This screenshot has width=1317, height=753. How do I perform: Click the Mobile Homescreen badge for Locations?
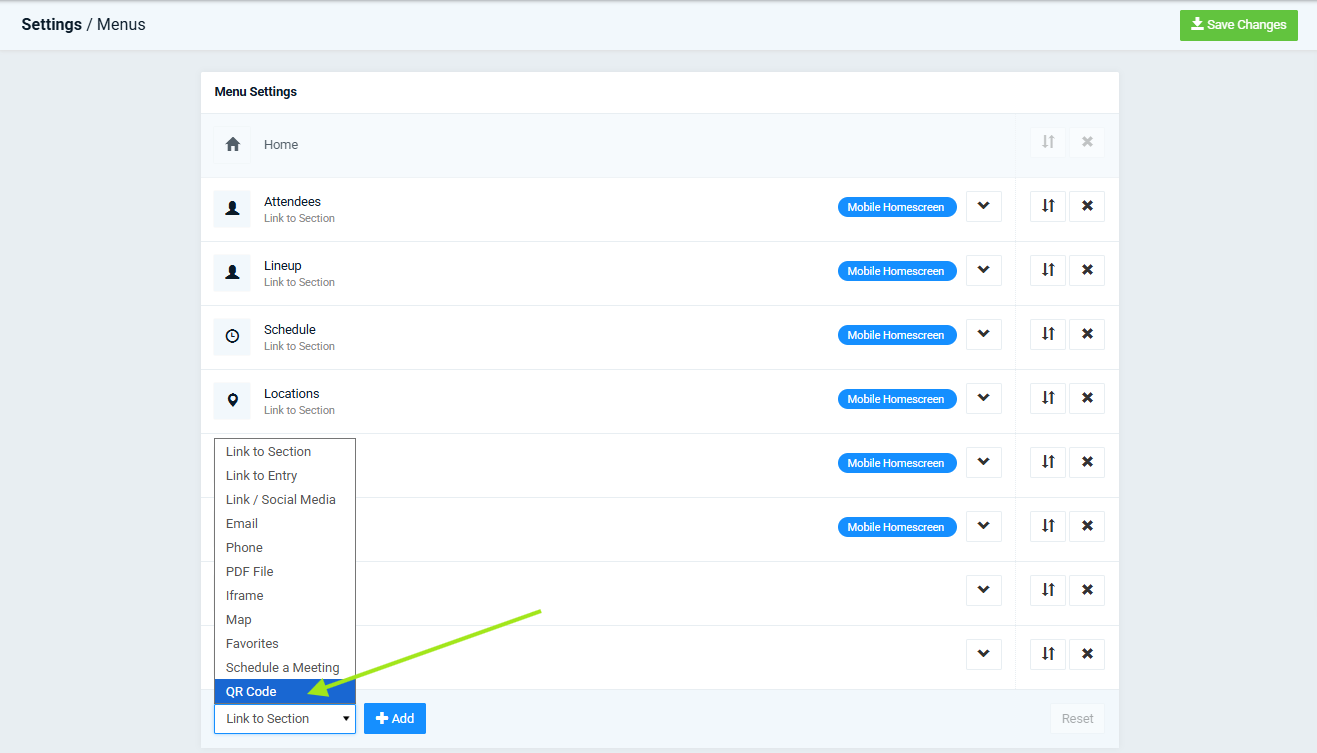897,399
